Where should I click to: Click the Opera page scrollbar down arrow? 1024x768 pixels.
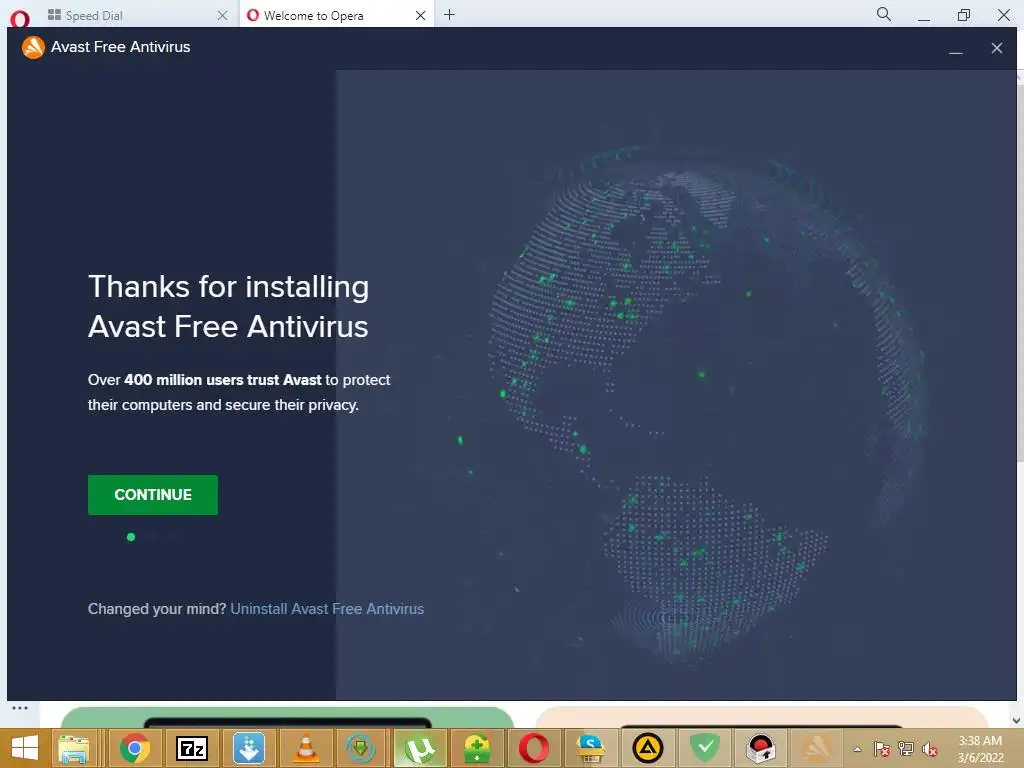click(1016, 720)
